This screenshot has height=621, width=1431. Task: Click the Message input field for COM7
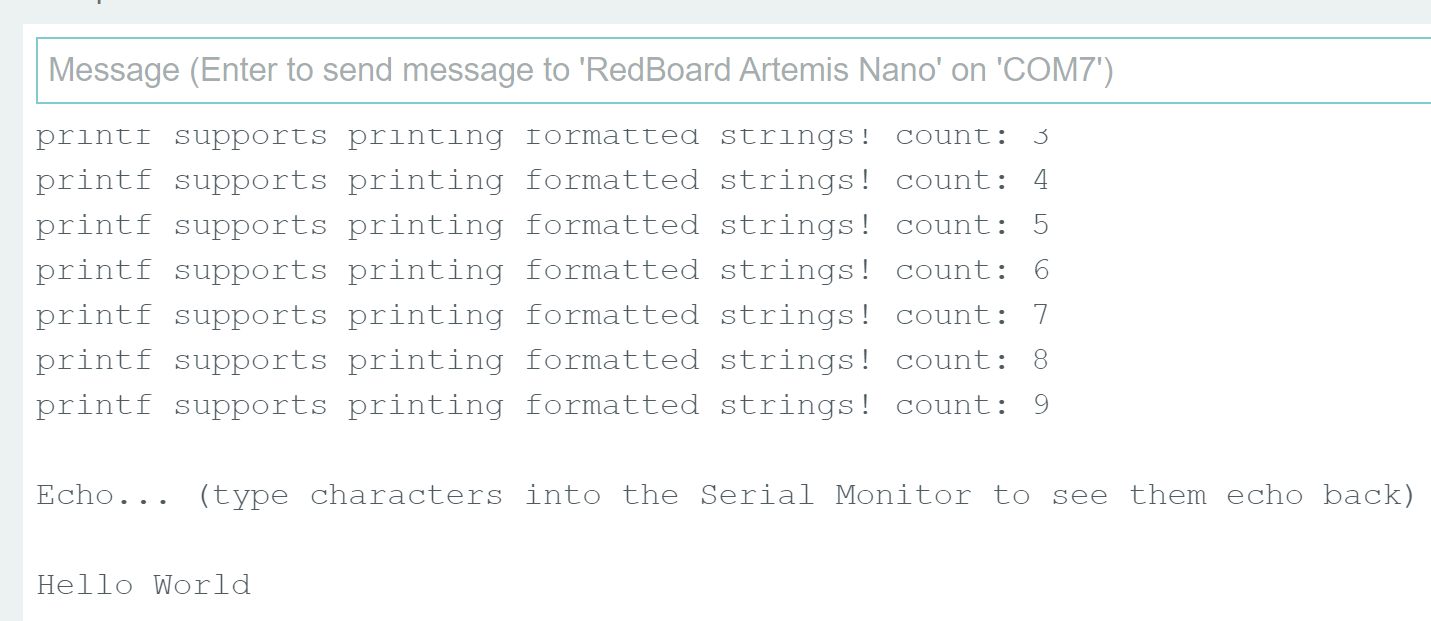pos(735,70)
